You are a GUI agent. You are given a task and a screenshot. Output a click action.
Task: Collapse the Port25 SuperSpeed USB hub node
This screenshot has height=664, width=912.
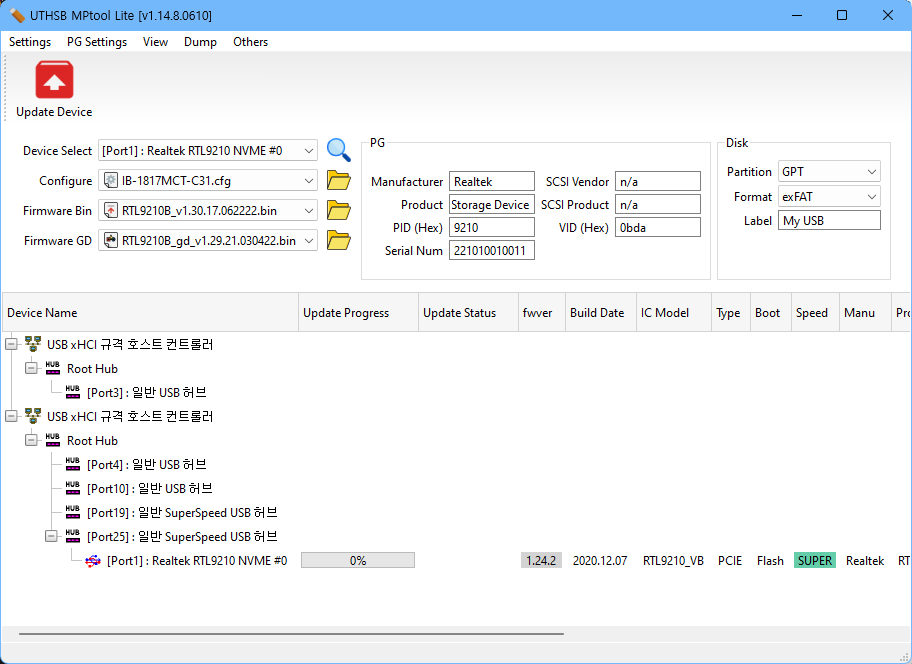(51, 536)
